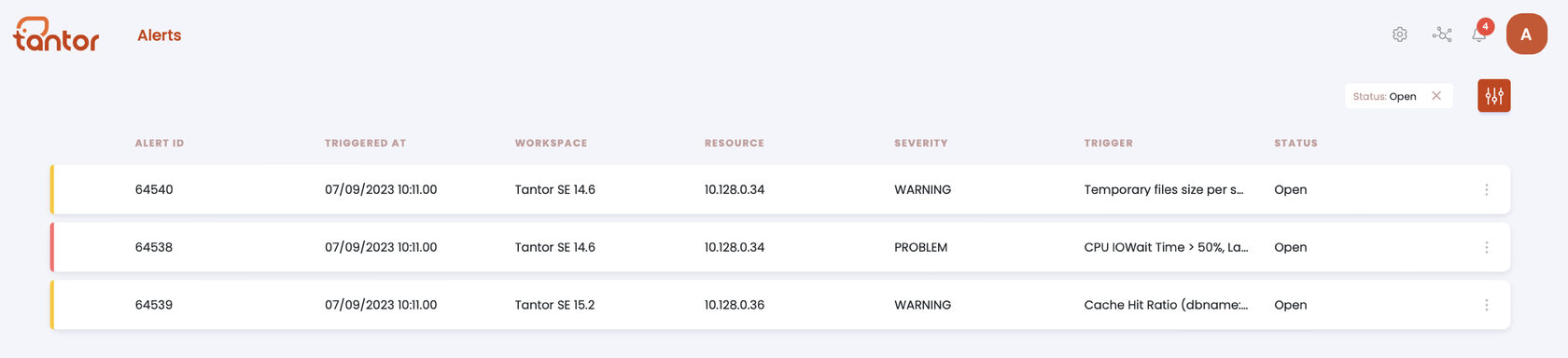This screenshot has height=358, width=1568.
Task: Remove the Status: Open filter chip
Action: coord(1436,95)
